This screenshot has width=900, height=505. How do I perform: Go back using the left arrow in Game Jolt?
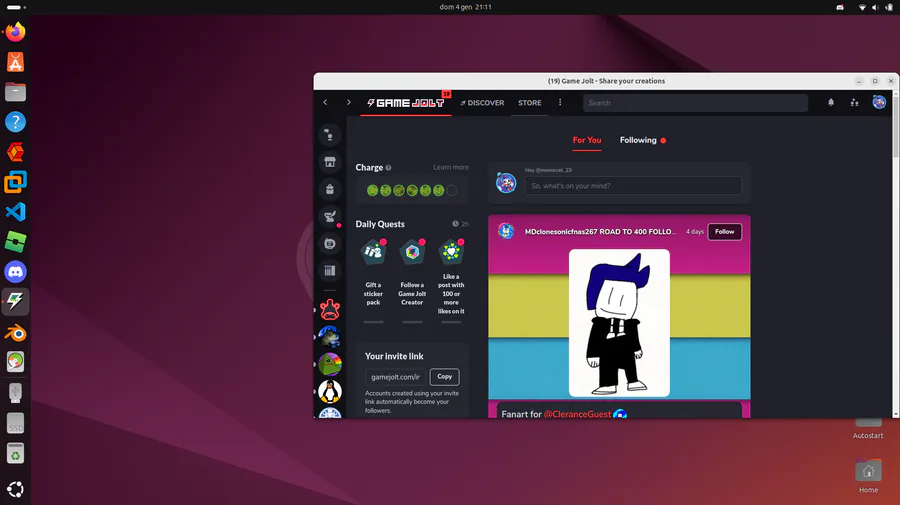click(325, 102)
